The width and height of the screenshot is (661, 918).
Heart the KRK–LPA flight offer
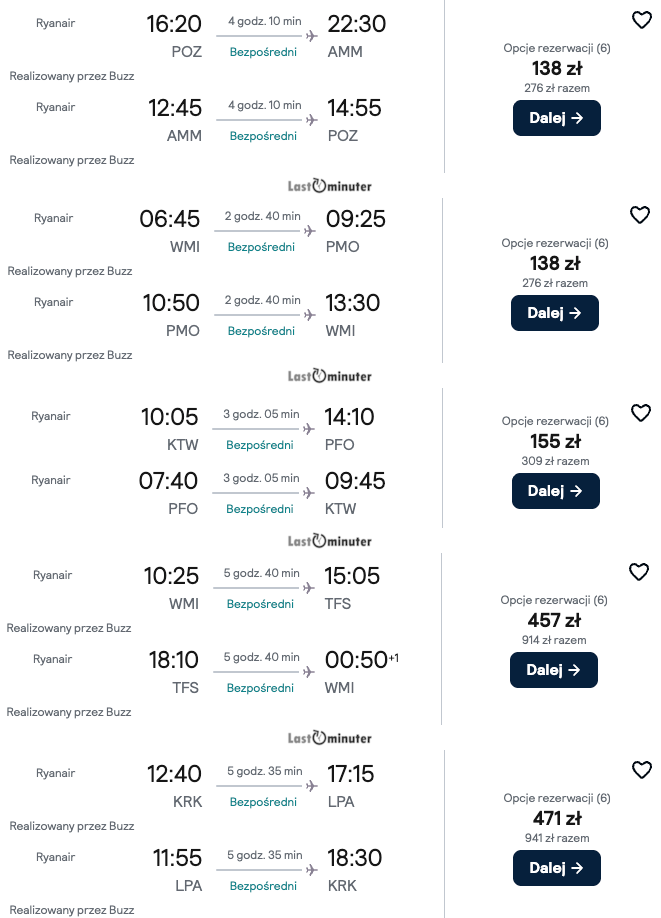[642, 770]
